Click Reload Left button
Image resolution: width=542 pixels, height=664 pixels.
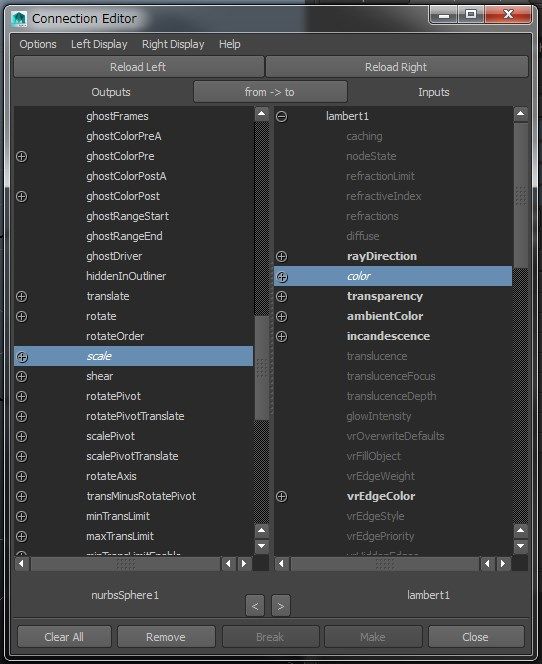(138, 67)
